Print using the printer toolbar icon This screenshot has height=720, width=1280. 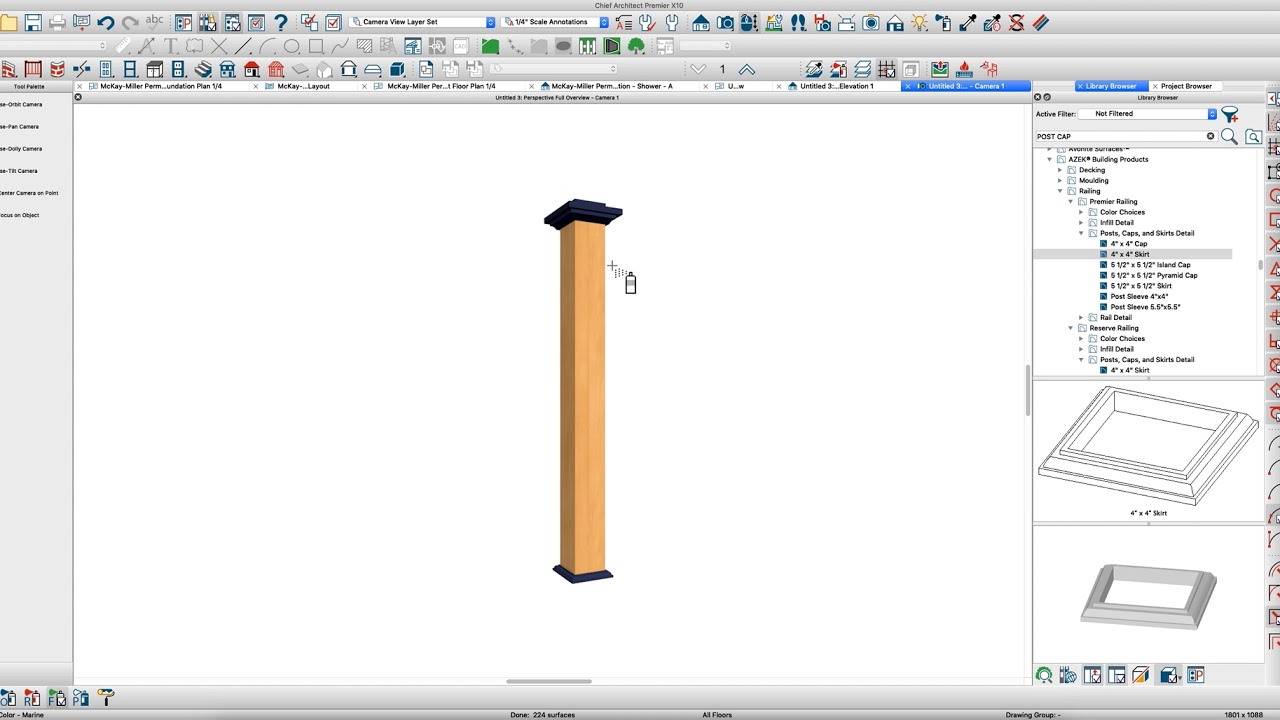tap(58, 22)
